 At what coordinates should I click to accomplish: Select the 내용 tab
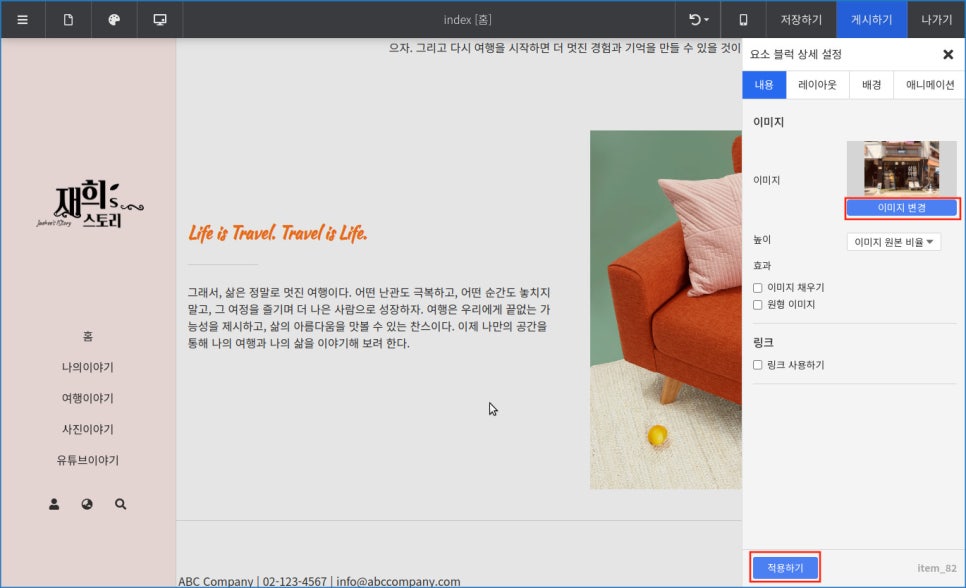[764, 85]
